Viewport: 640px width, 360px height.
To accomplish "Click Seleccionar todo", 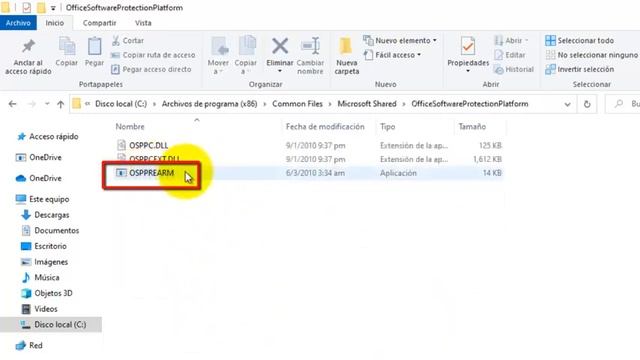I will (x=580, y=40).
